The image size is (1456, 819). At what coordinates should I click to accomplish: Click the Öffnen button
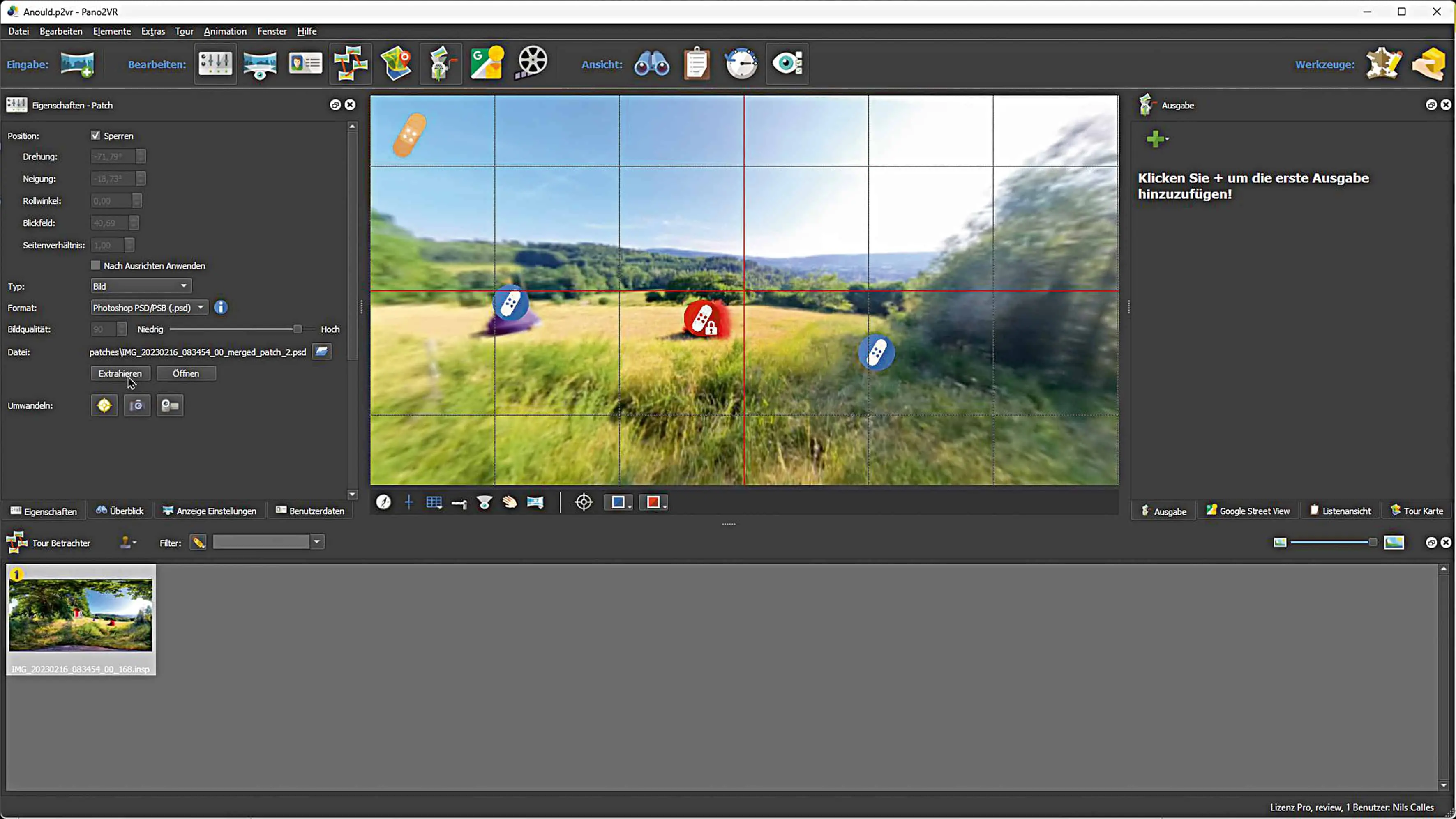pyautogui.click(x=186, y=373)
